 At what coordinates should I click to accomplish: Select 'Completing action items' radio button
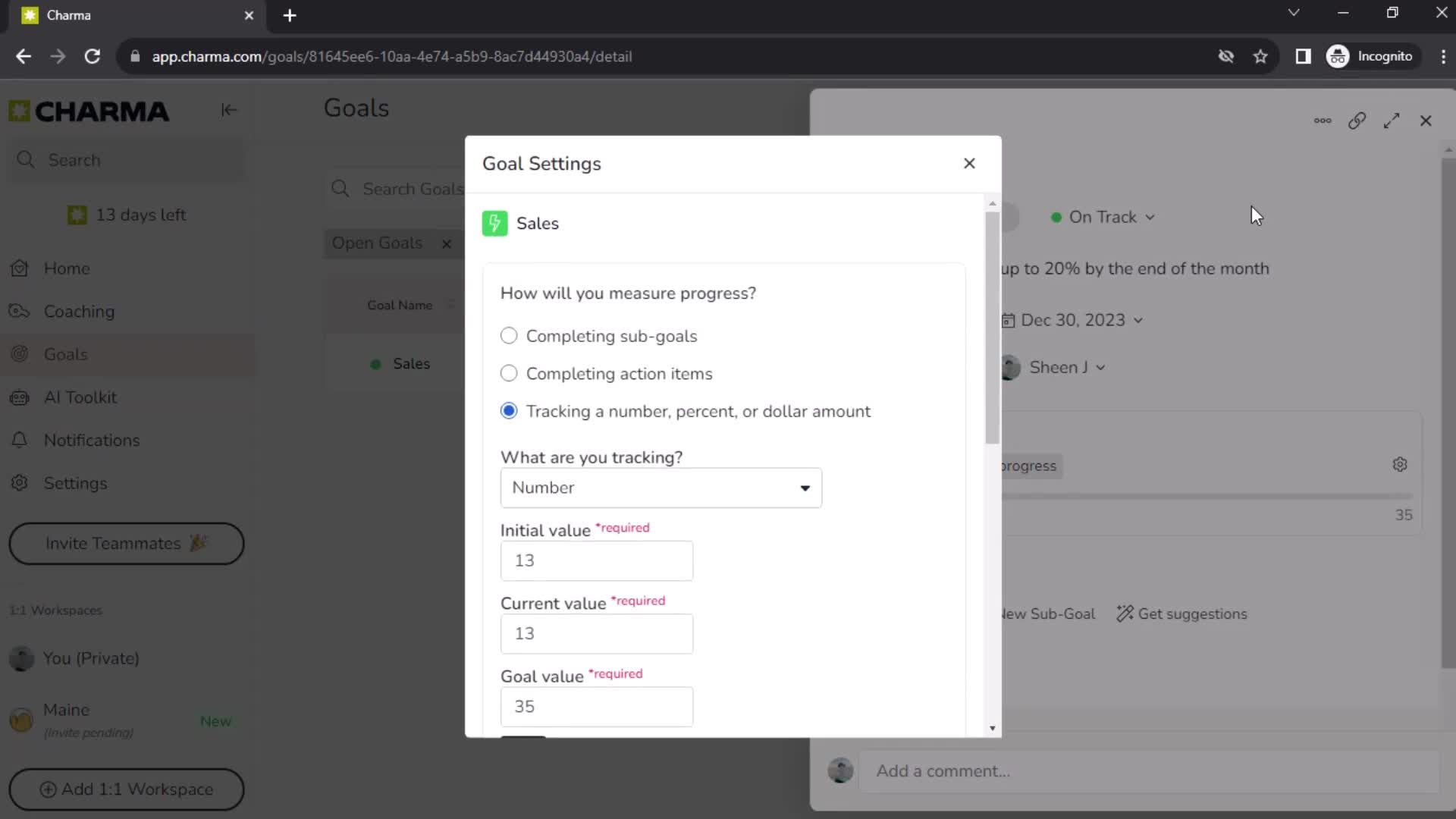click(508, 373)
